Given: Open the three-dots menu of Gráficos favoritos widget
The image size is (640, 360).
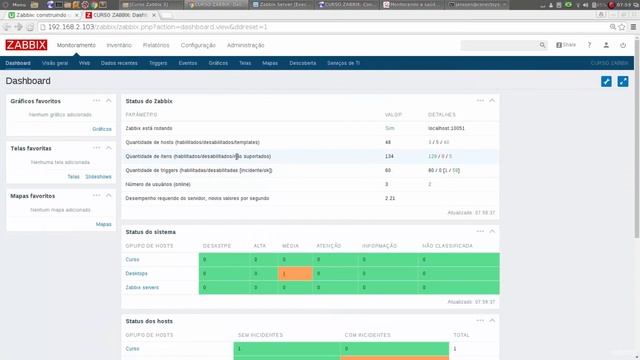Looking at the screenshot, I should pyautogui.click(x=96, y=100).
